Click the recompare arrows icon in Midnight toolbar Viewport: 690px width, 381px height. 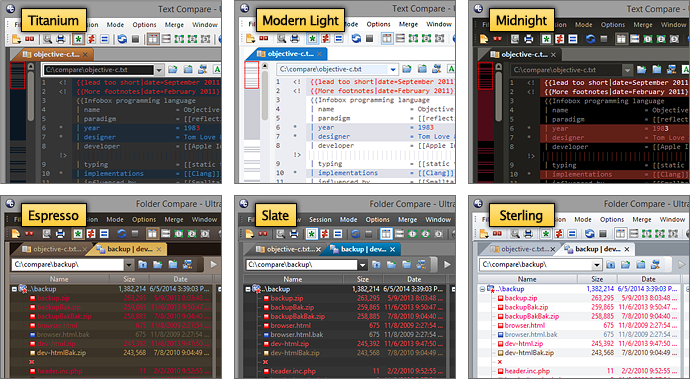click(590, 39)
